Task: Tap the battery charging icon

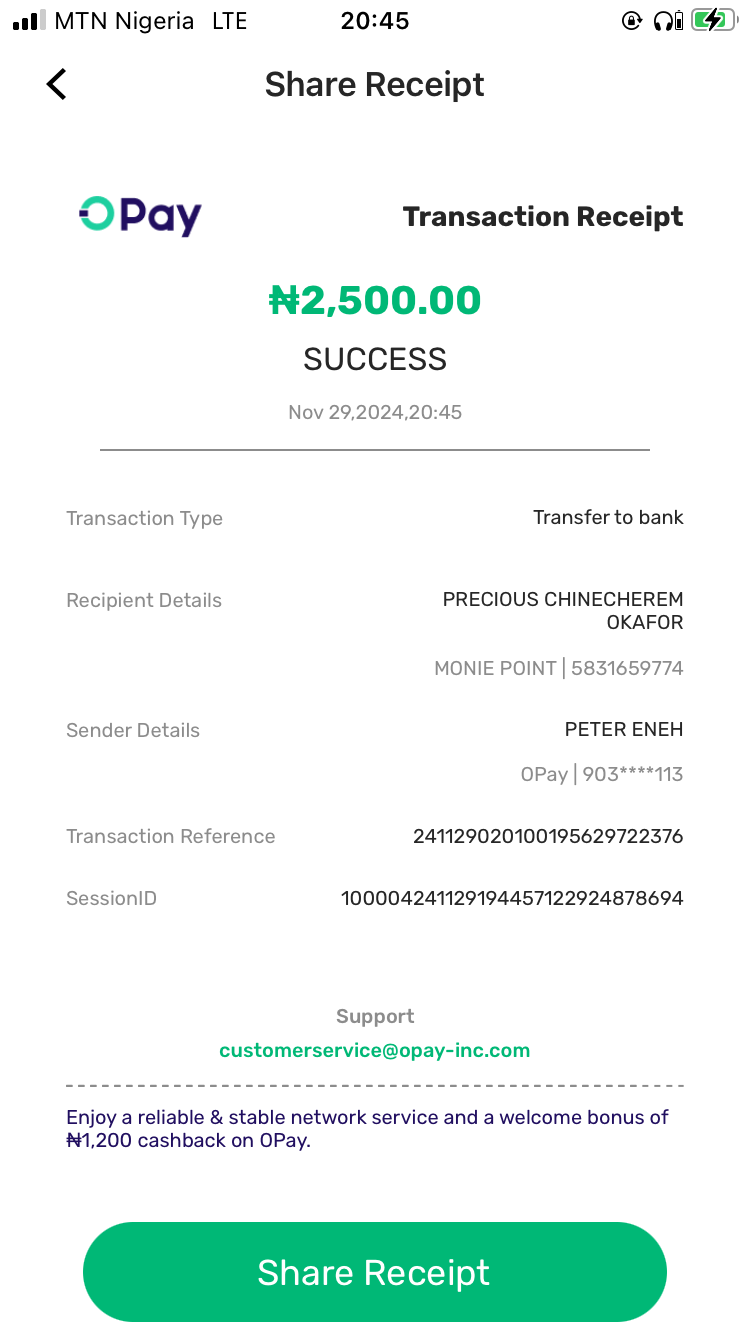Action: pos(713,21)
